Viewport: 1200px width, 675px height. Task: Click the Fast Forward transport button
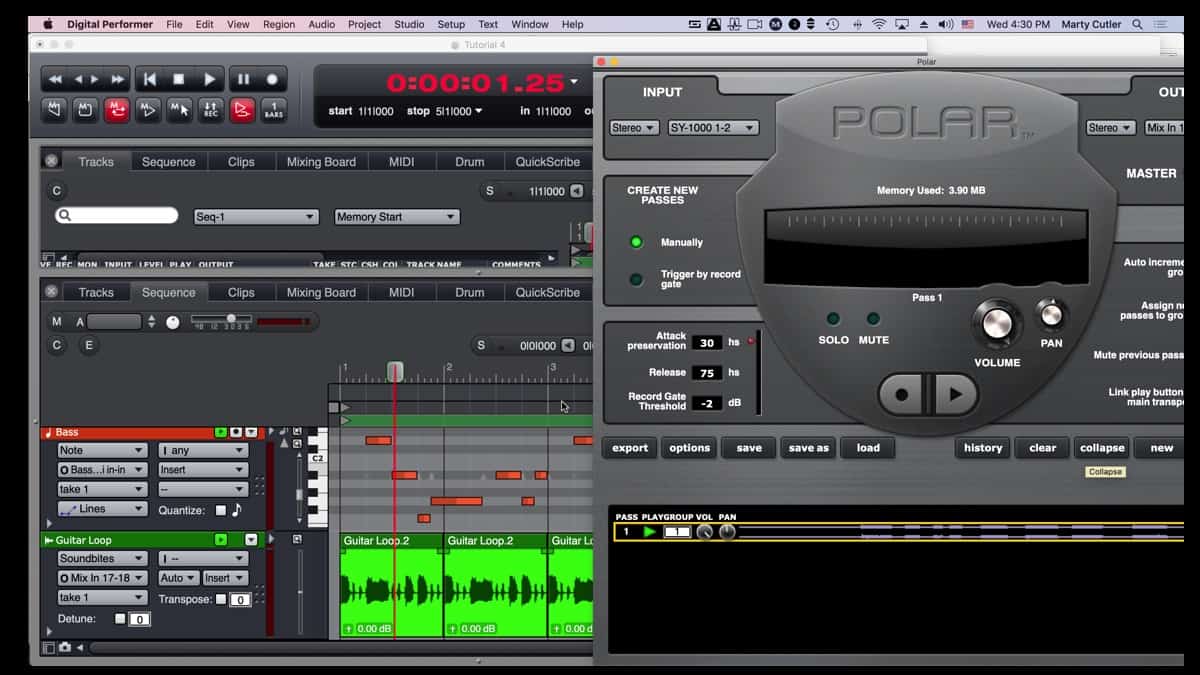tap(118, 79)
